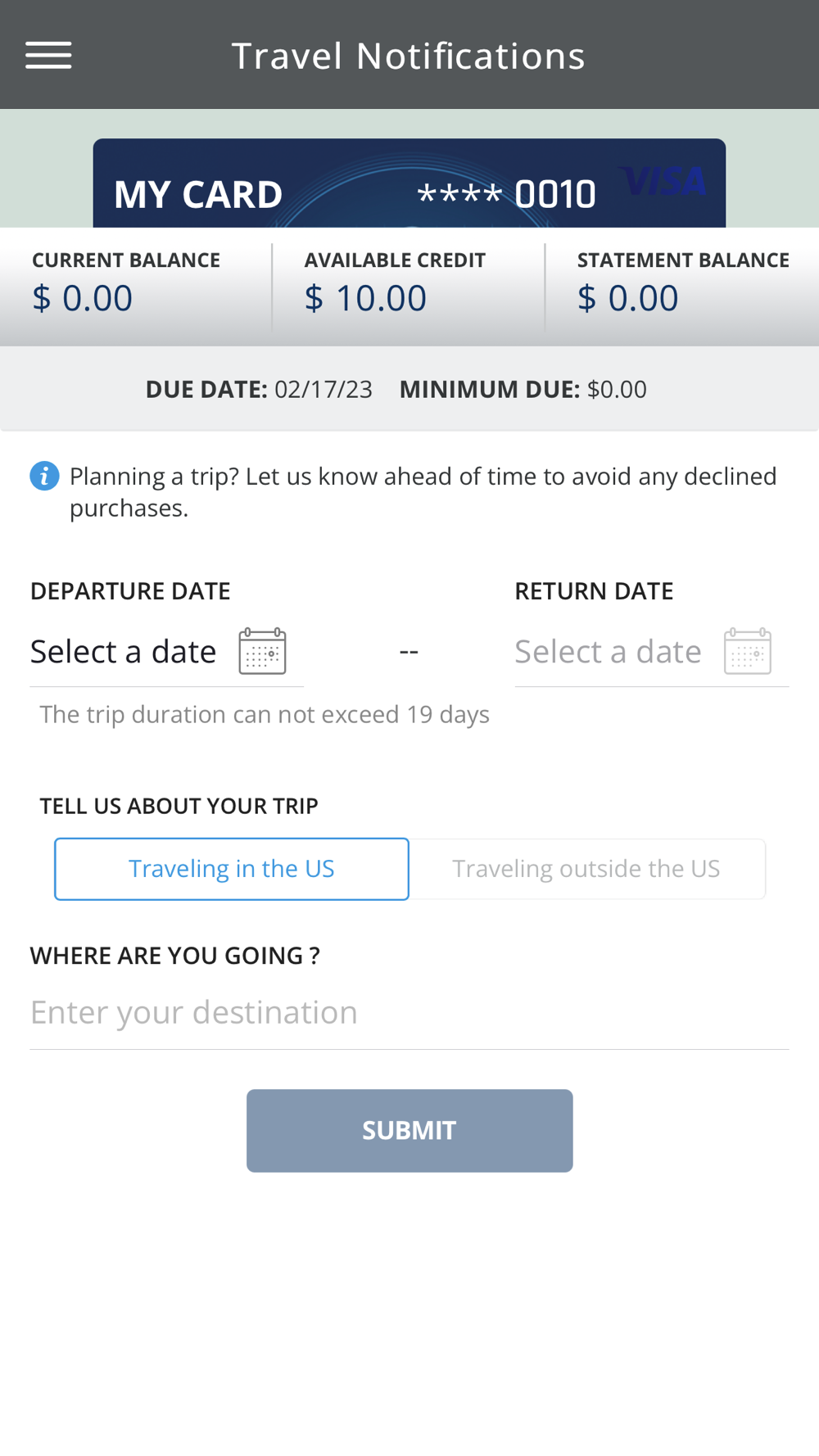Submit the travel notification
The image size is (819, 1456).
coord(409,1130)
